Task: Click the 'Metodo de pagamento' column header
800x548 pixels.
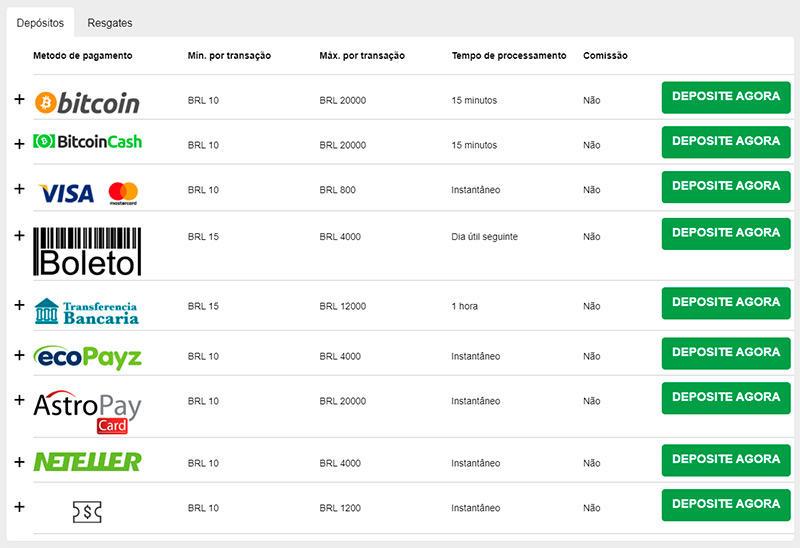Action: click(x=83, y=56)
